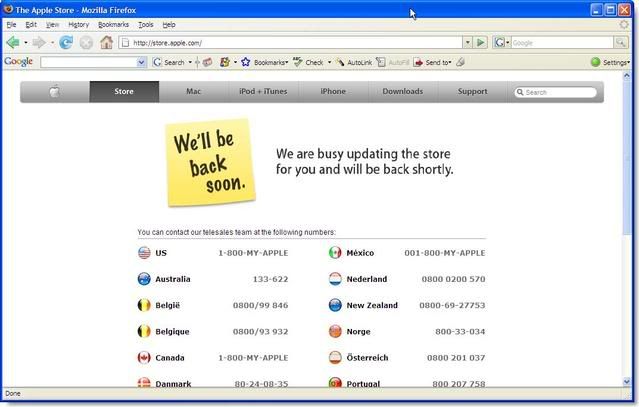Click the US number 1-800-MY-APPLE
Viewport: 639px width, 407px height.
253,253
